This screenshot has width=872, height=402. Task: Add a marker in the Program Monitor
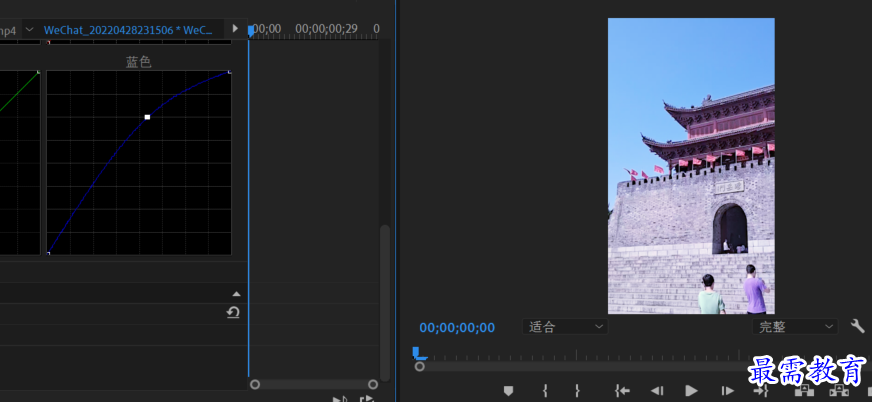(508, 391)
